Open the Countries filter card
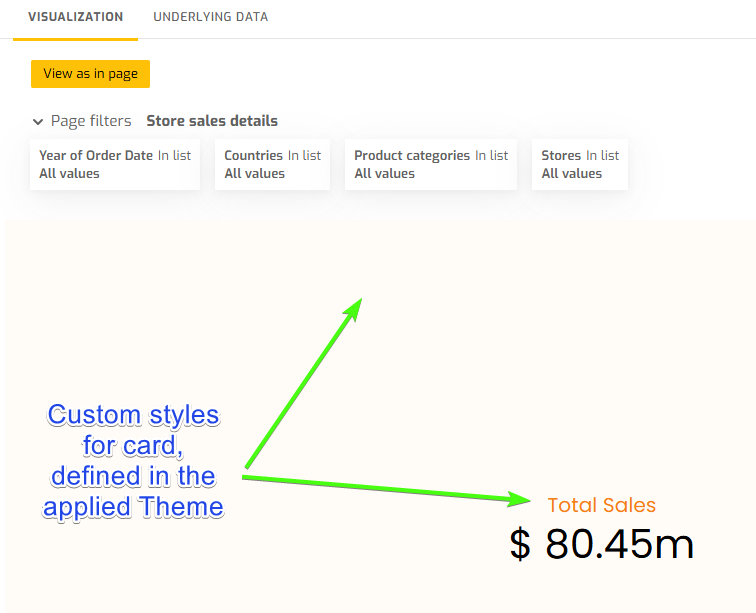756x613 pixels. point(272,165)
